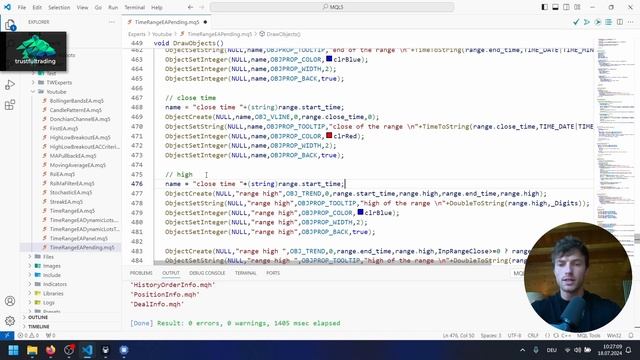Image resolution: width=640 pixels, height=360 pixels.
Task: Click the blue clrBlue swatch on line 463
Action: (329, 59)
